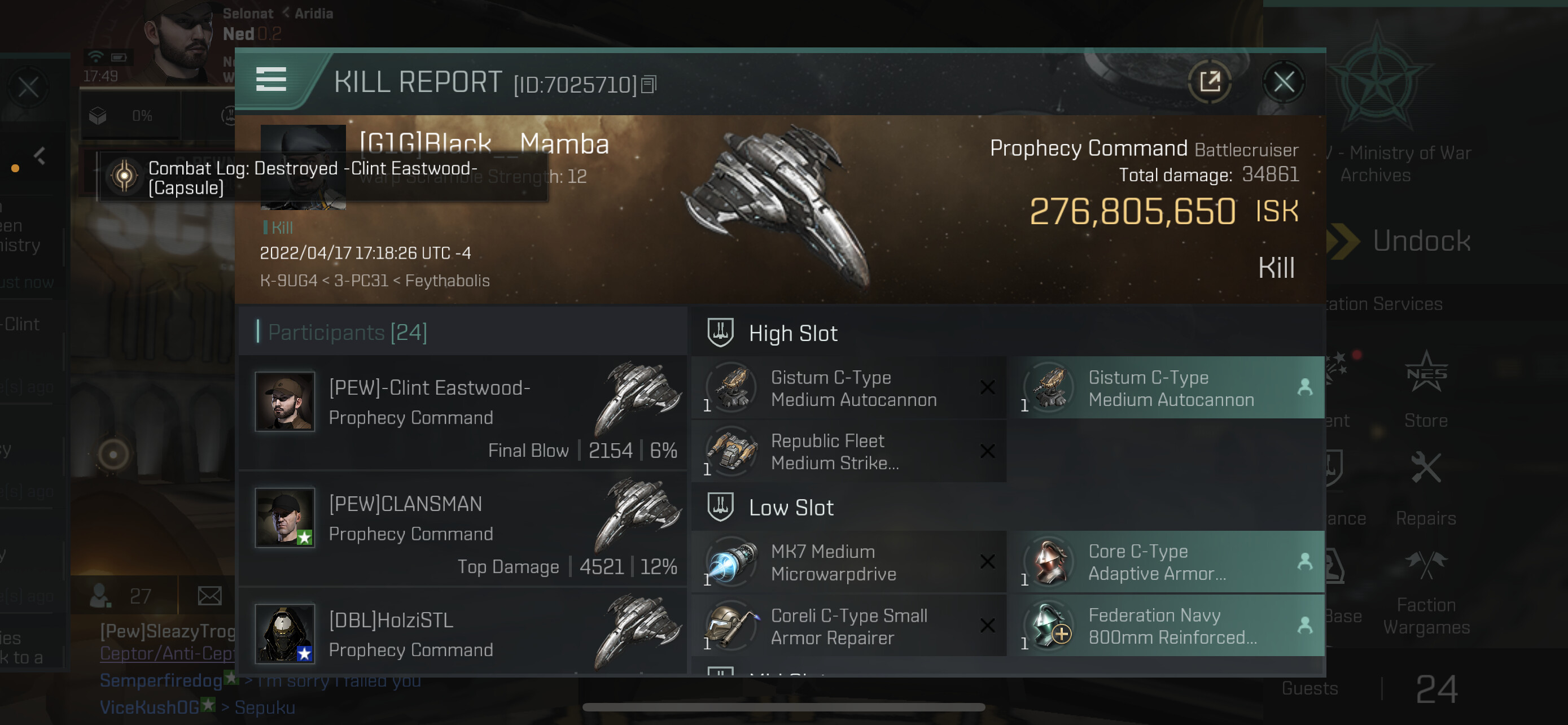Open the kill report hamburger menu
1568x725 pixels.
click(x=271, y=80)
